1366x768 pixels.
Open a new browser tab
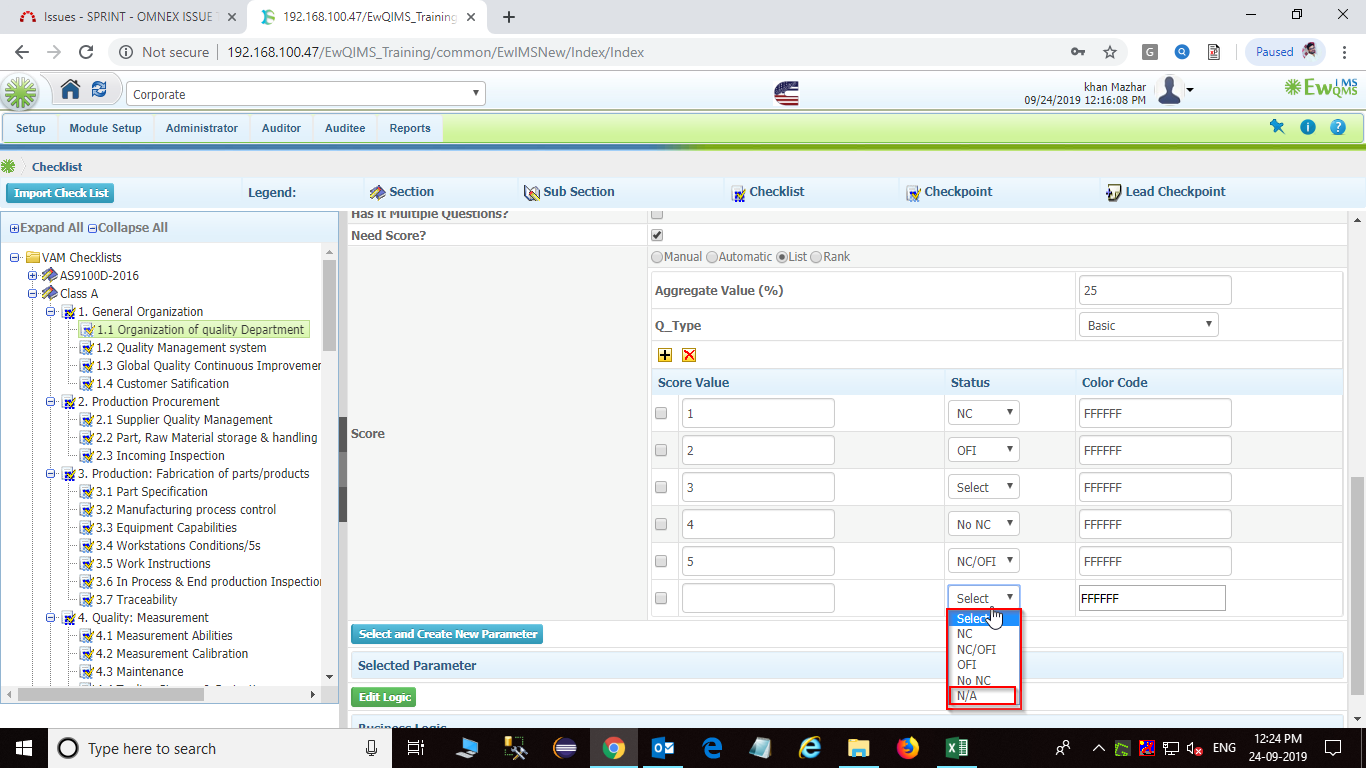tap(508, 17)
